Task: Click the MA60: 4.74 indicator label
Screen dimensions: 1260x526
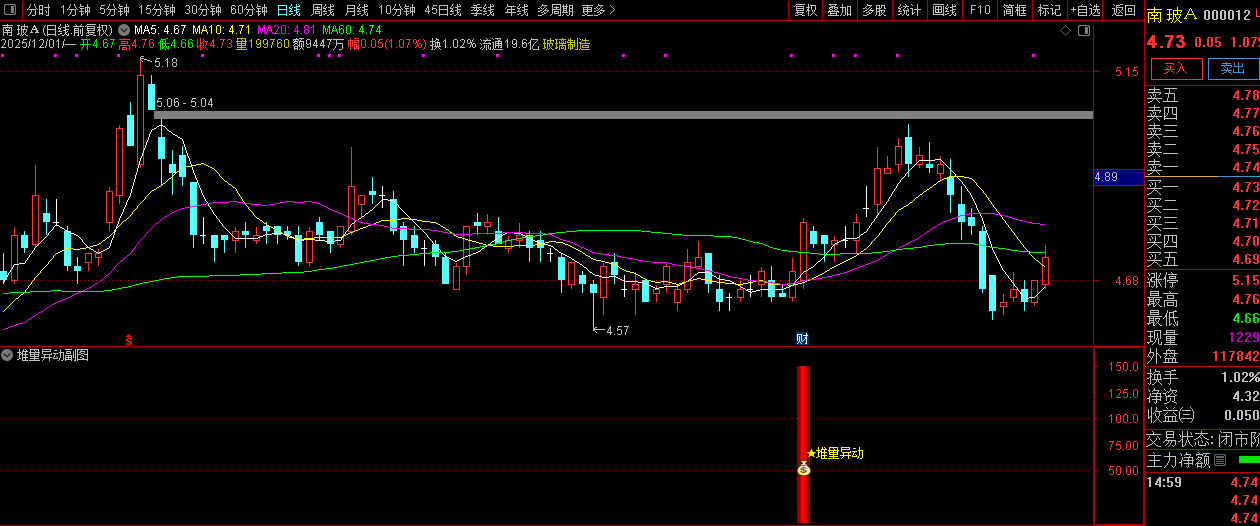Action: pyautogui.click(x=351, y=30)
